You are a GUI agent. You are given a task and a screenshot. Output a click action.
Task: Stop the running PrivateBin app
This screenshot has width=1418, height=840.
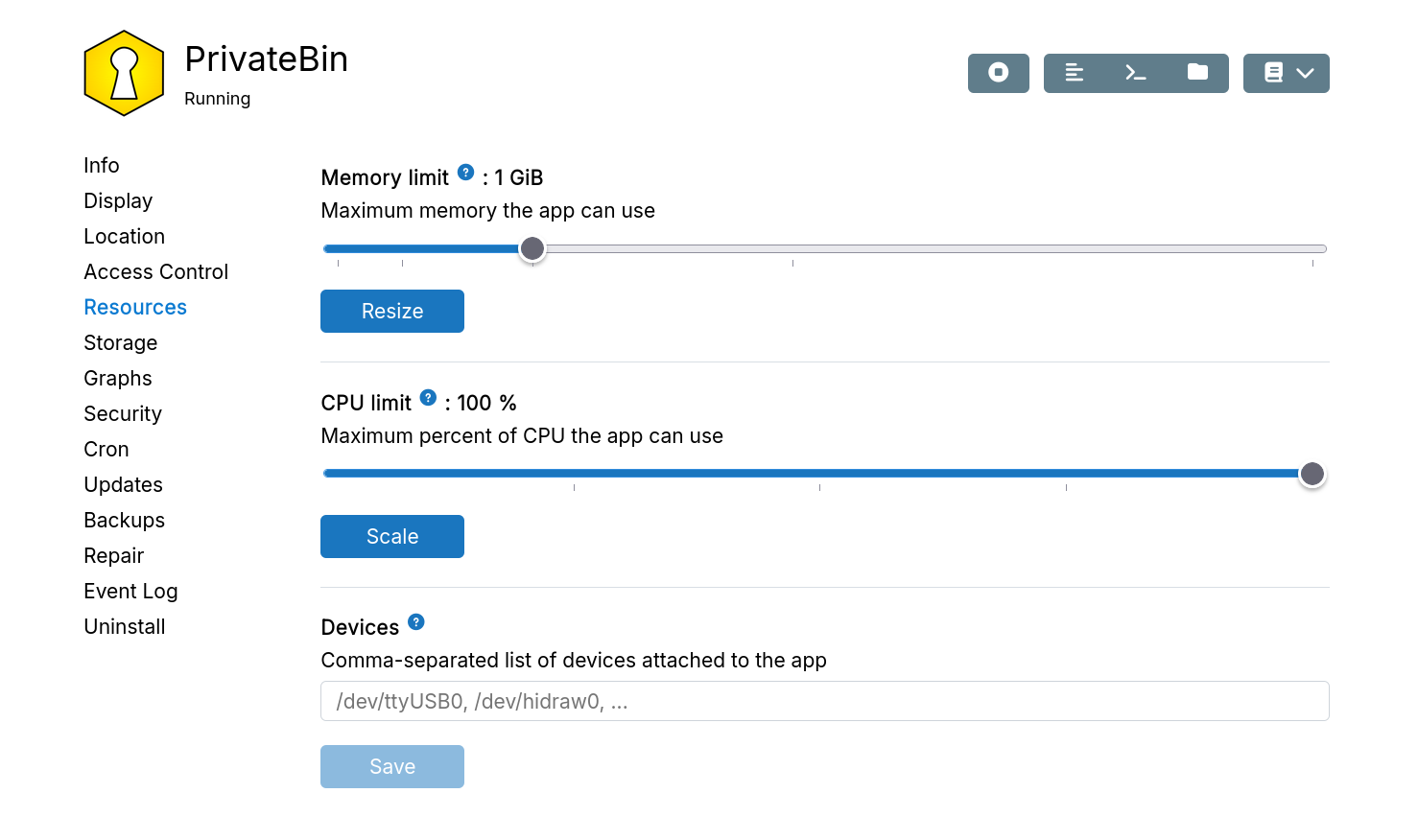tap(998, 73)
